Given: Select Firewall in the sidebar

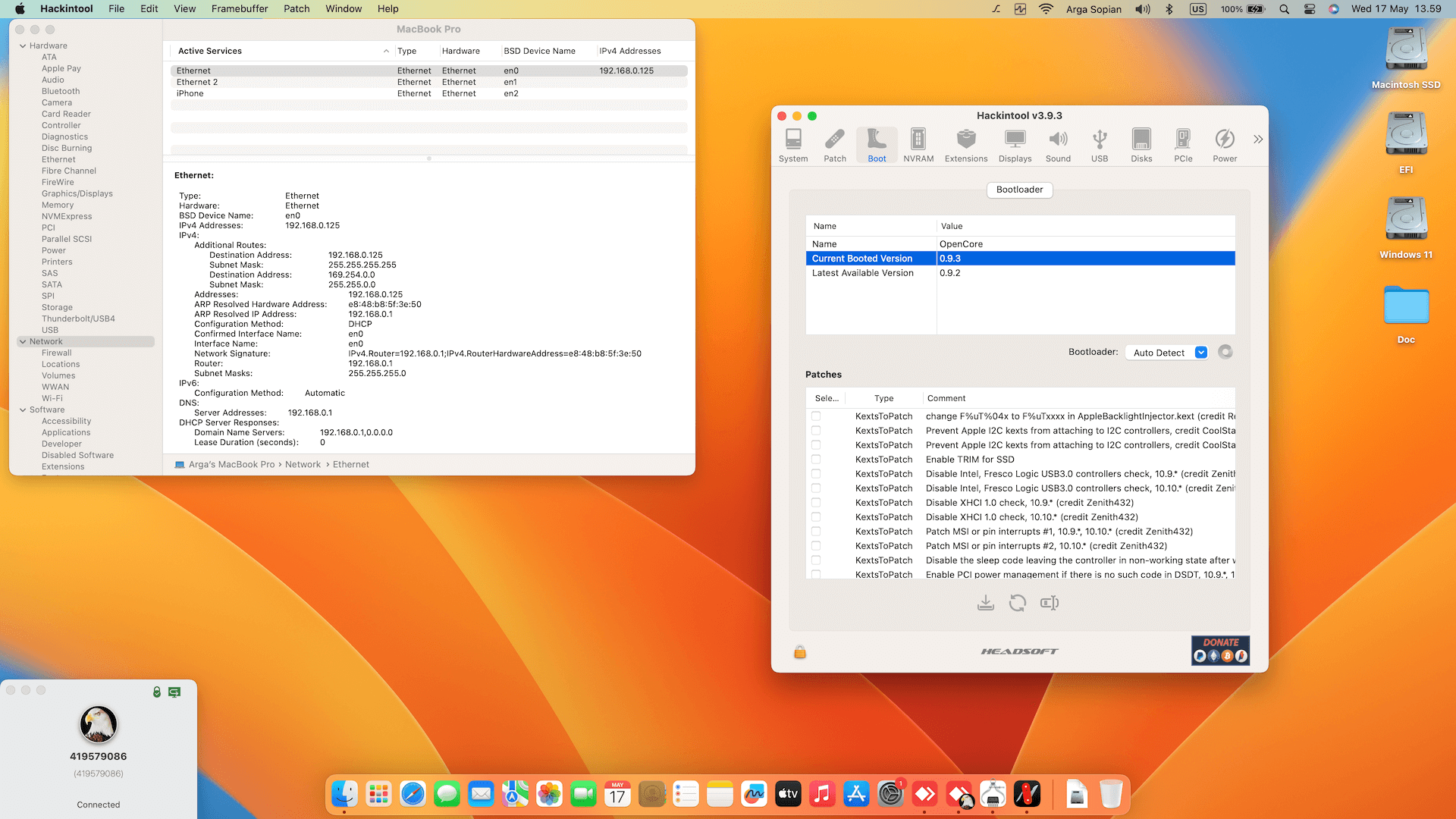Looking at the screenshot, I should [57, 353].
